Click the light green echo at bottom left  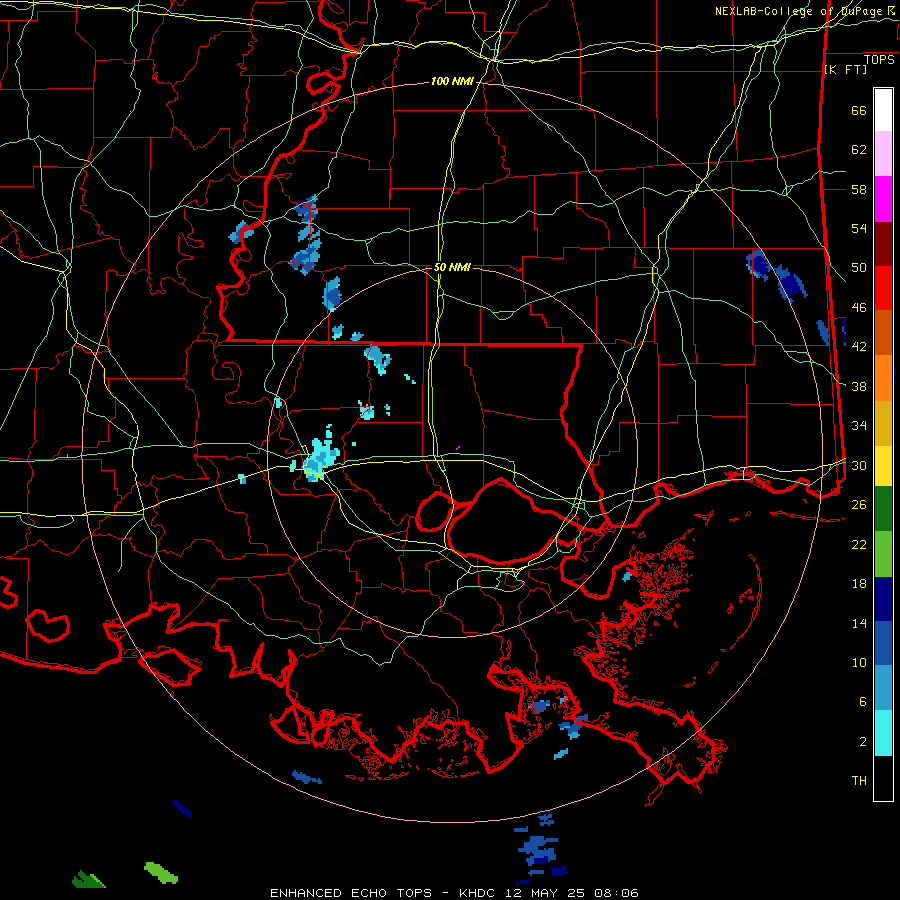[x=161, y=872]
